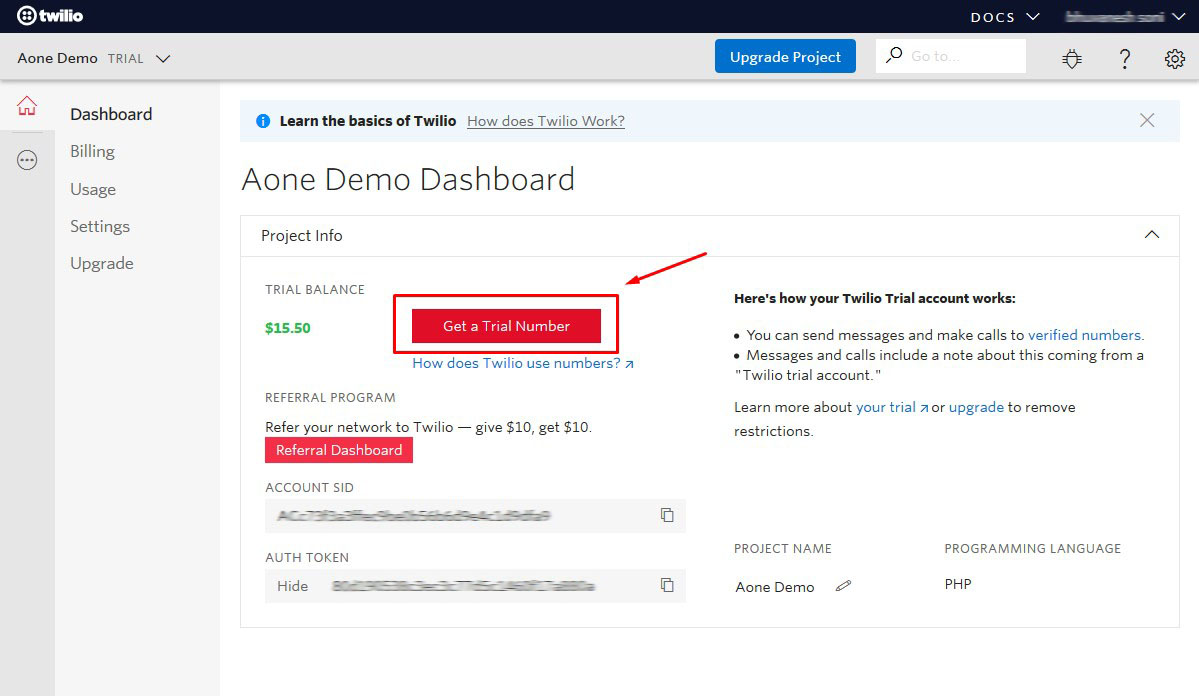Open How does Twilio use numbers link
Viewport: 1199px width, 696px height.
click(x=523, y=363)
